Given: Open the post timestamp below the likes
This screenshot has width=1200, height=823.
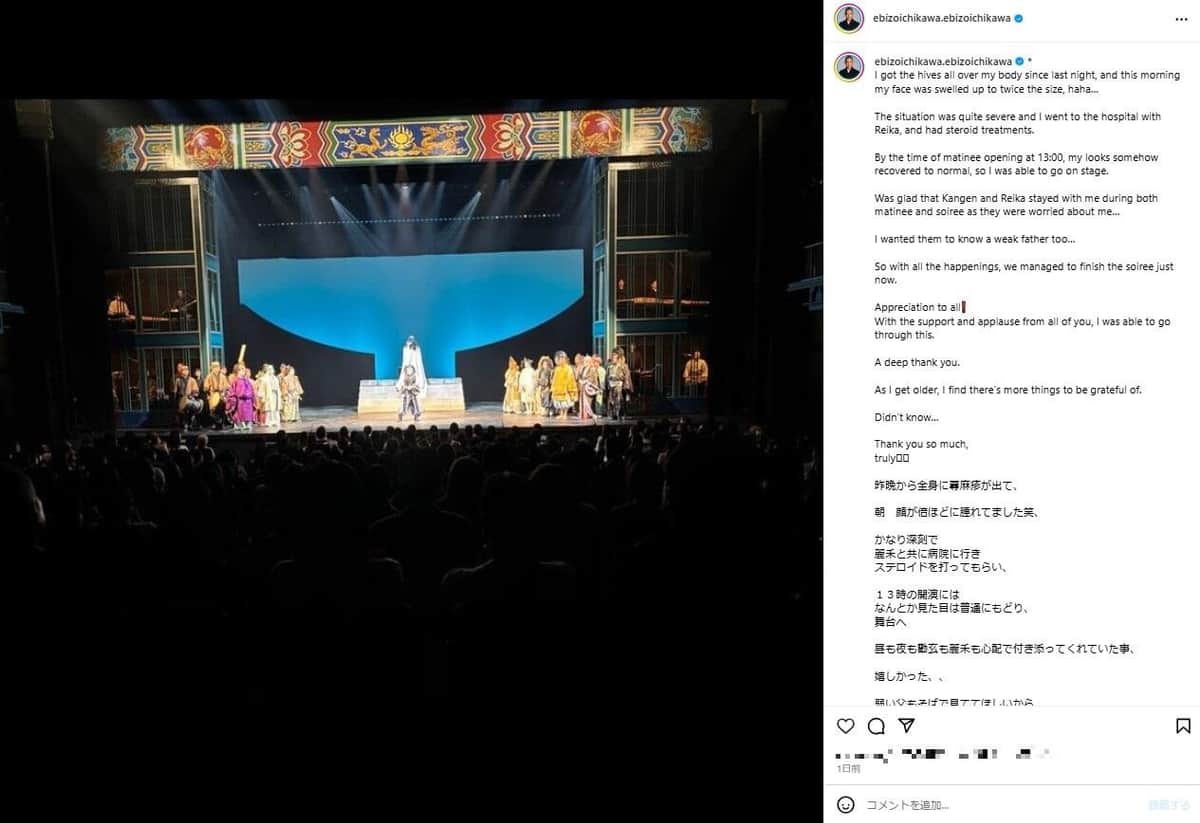Looking at the screenshot, I should pos(848,769).
